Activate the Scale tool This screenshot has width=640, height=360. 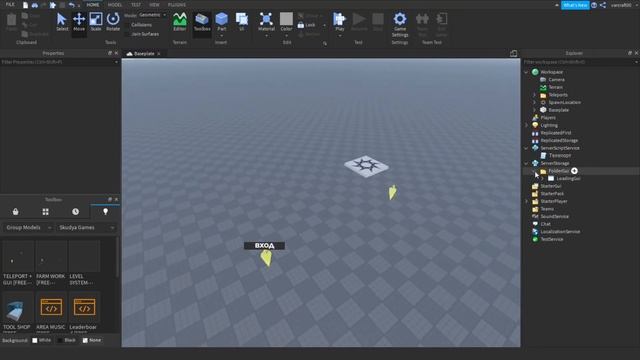tap(96, 22)
